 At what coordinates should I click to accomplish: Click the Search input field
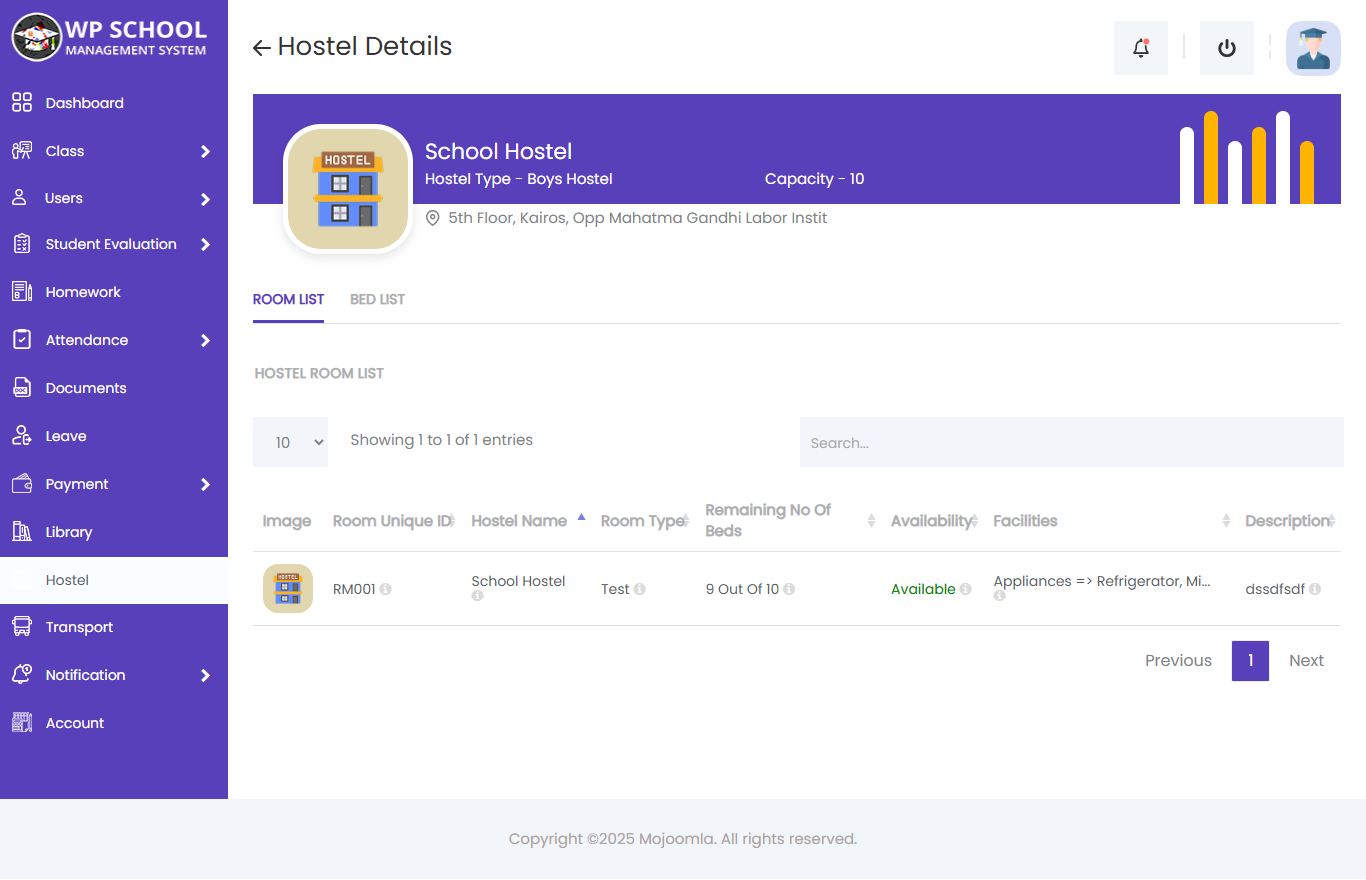tap(1071, 442)
